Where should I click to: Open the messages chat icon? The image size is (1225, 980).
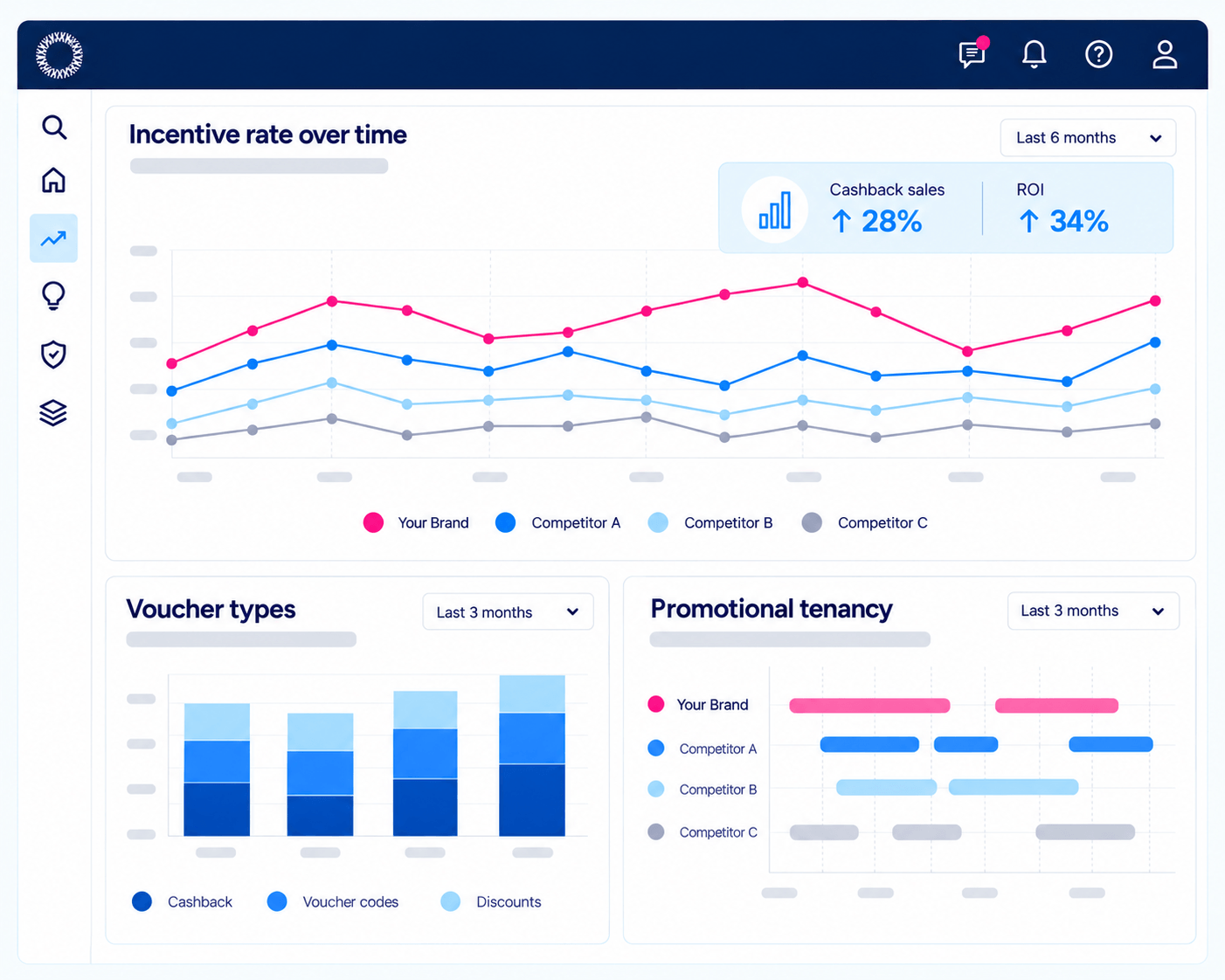[972, 53]
